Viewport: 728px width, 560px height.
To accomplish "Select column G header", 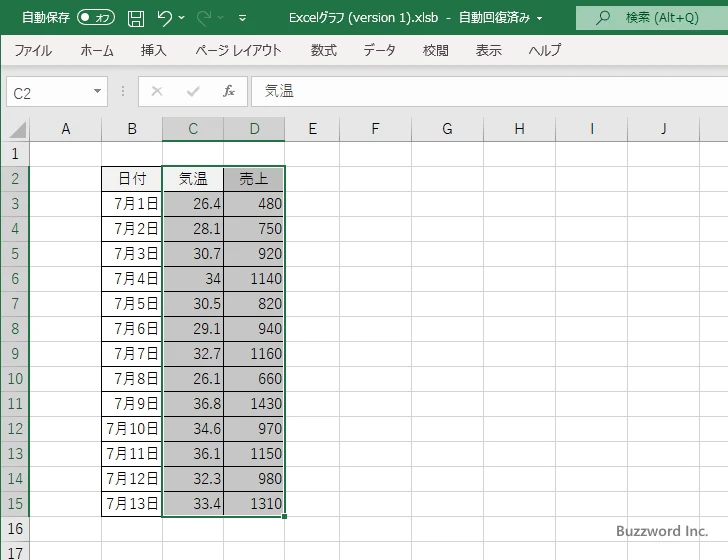I will pyautogui.click(x=447, y=129).
